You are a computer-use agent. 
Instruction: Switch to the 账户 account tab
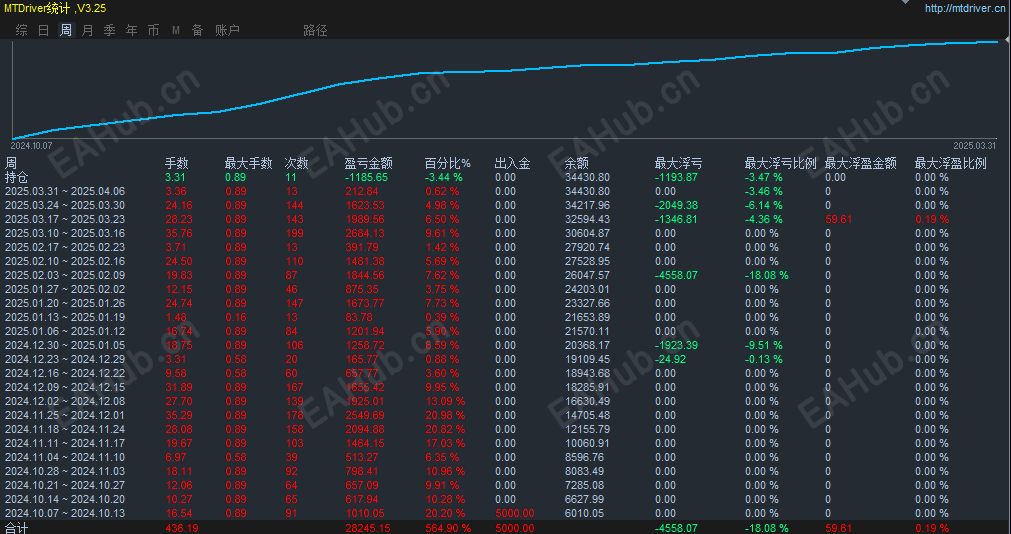[228, 30]
